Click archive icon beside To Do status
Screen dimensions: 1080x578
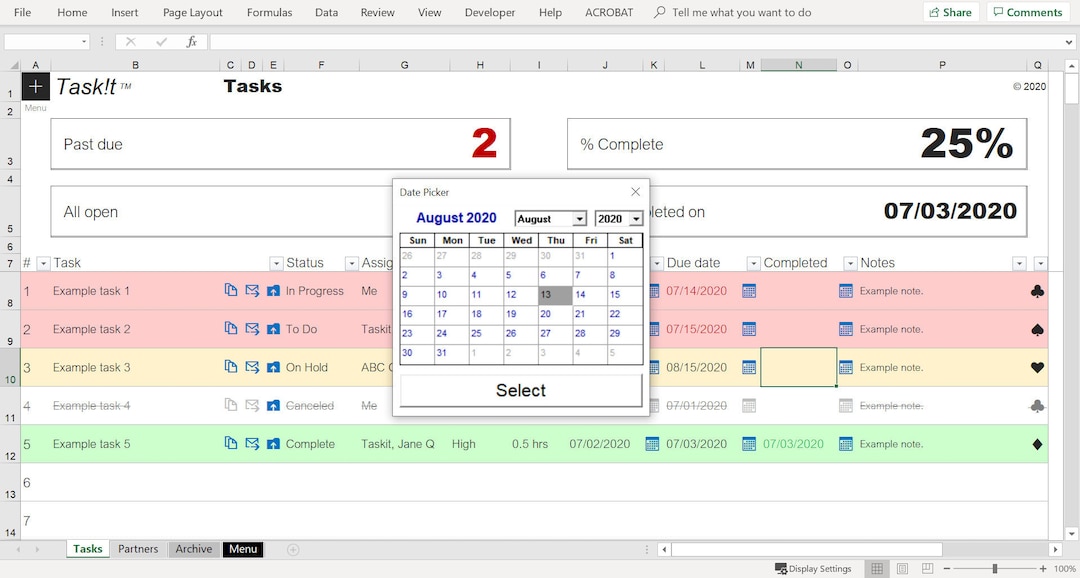273,329
